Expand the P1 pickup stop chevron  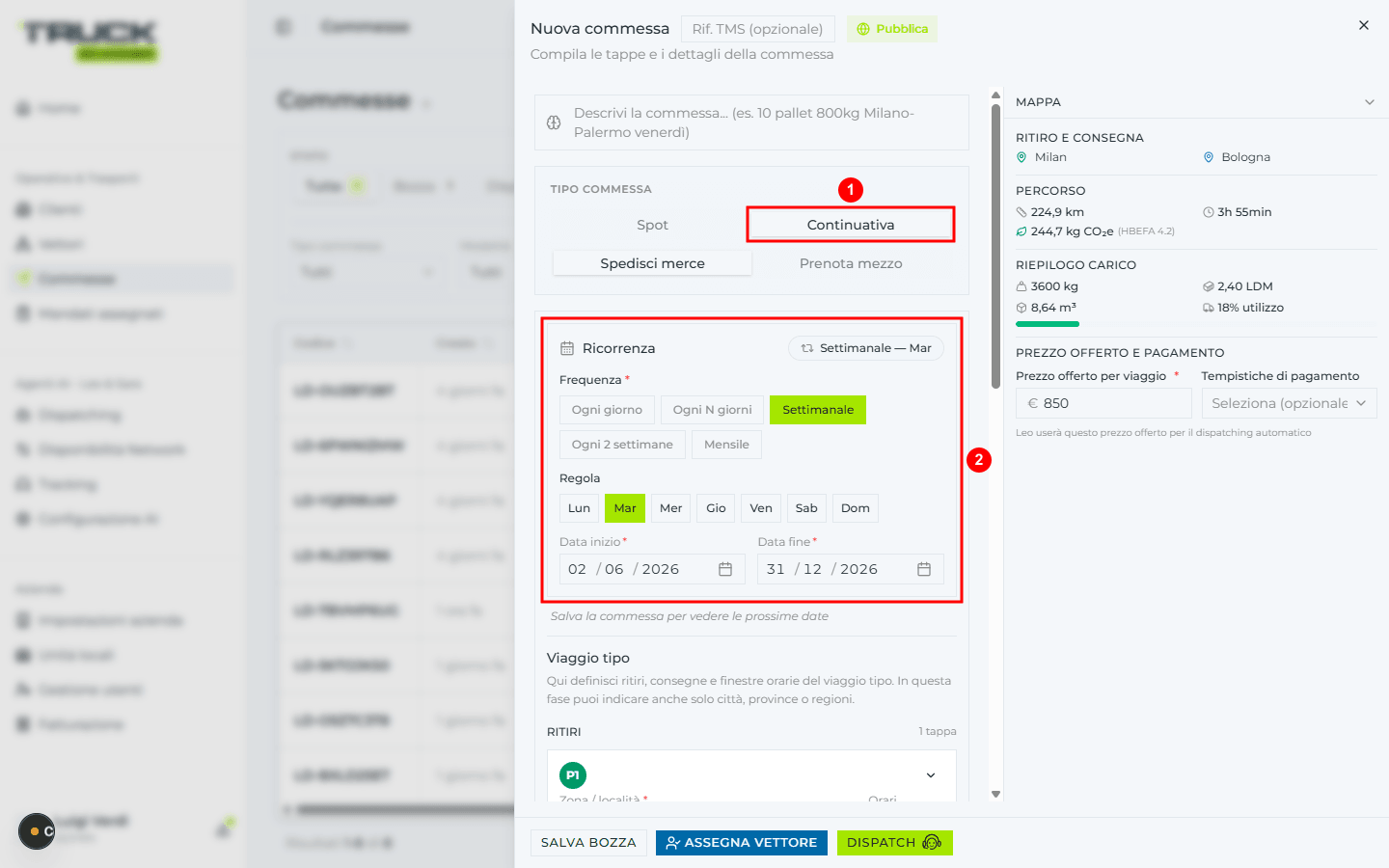click(x=931, y=775)
